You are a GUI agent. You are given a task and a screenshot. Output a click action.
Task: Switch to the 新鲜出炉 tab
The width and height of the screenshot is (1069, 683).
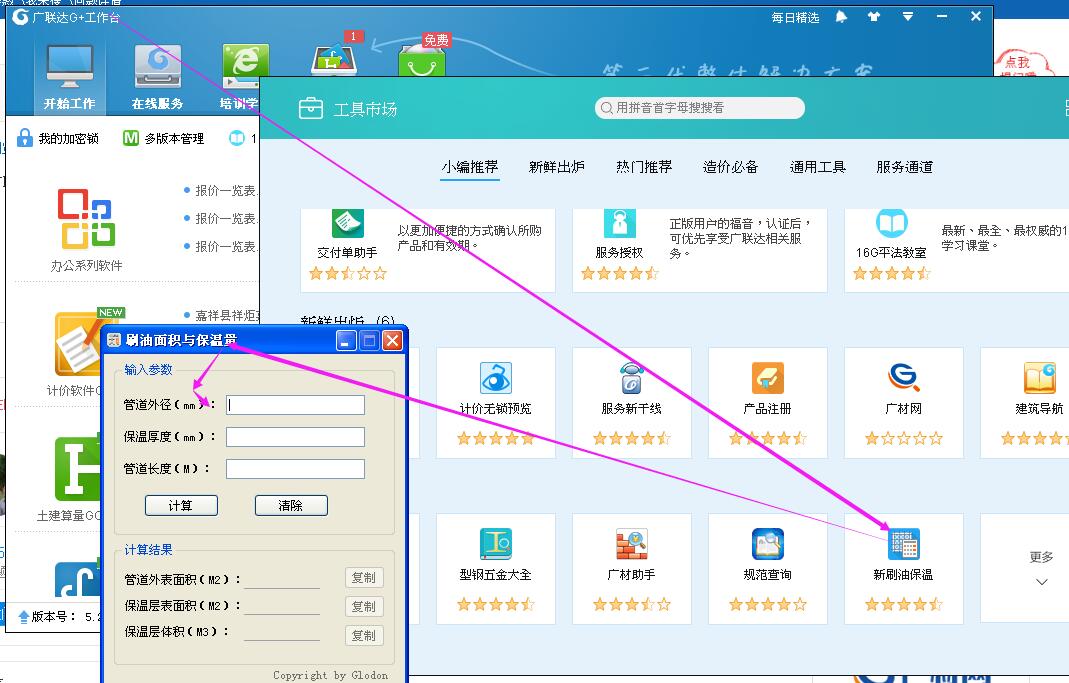point(557,167)
